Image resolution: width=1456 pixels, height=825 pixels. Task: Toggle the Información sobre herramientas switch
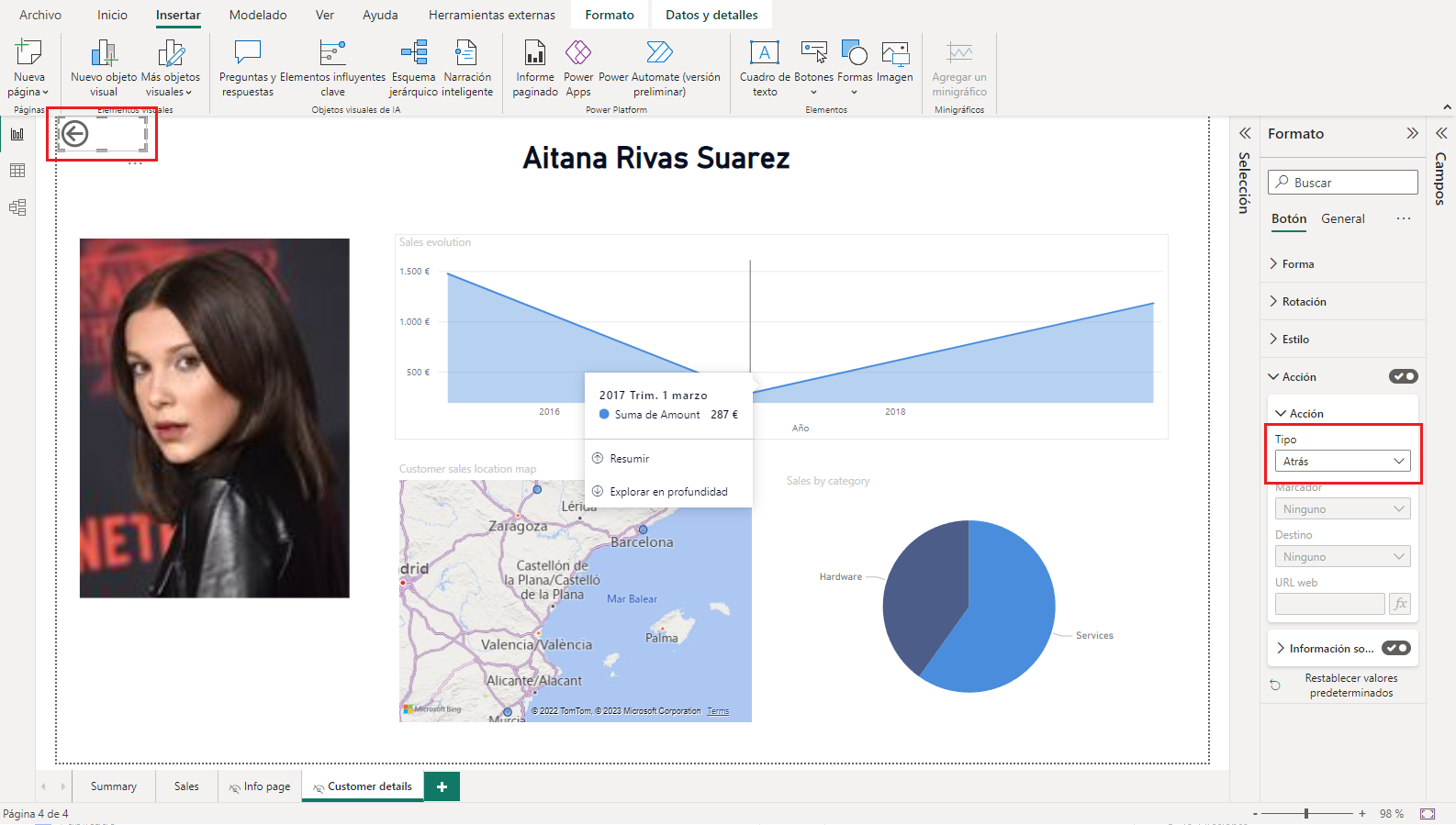point(1395,648)
